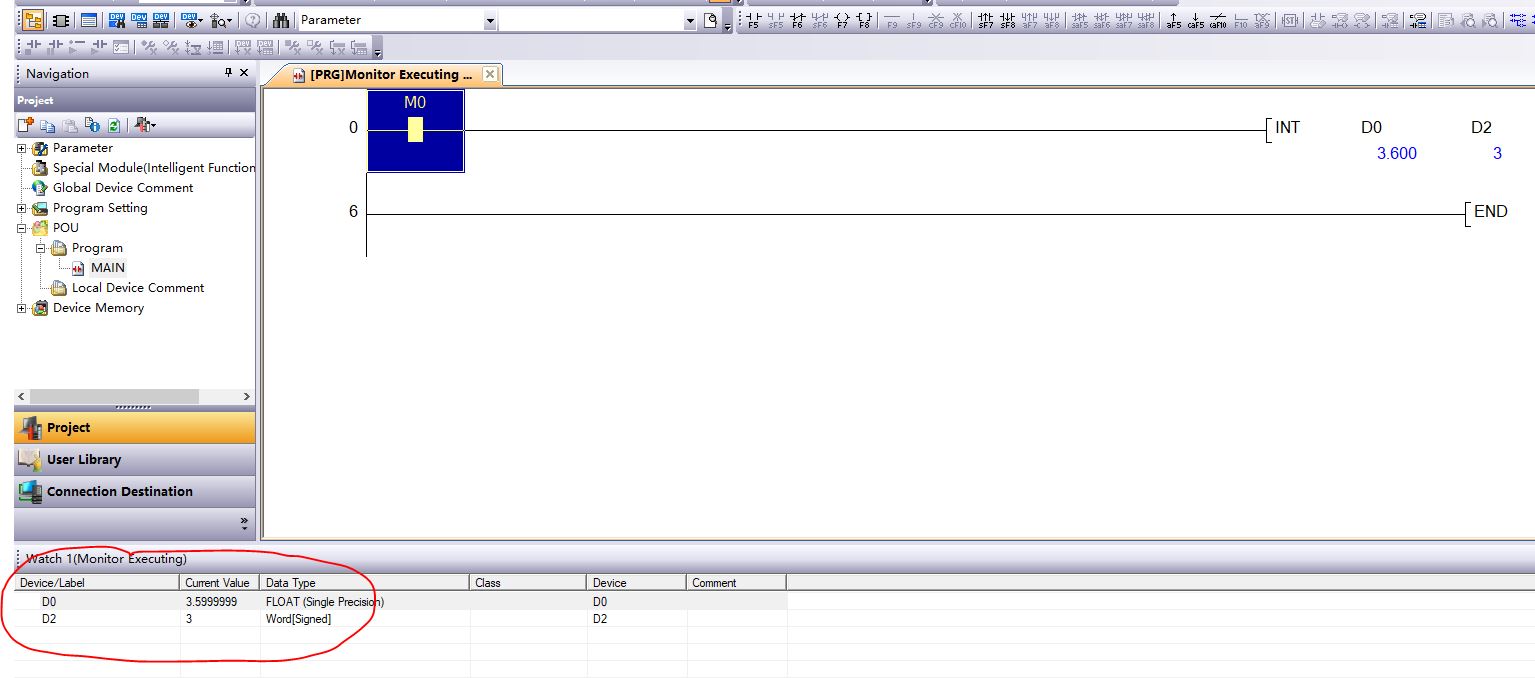
Task: Pin the Navigation panel with pushpin icon
Action: 228,73
